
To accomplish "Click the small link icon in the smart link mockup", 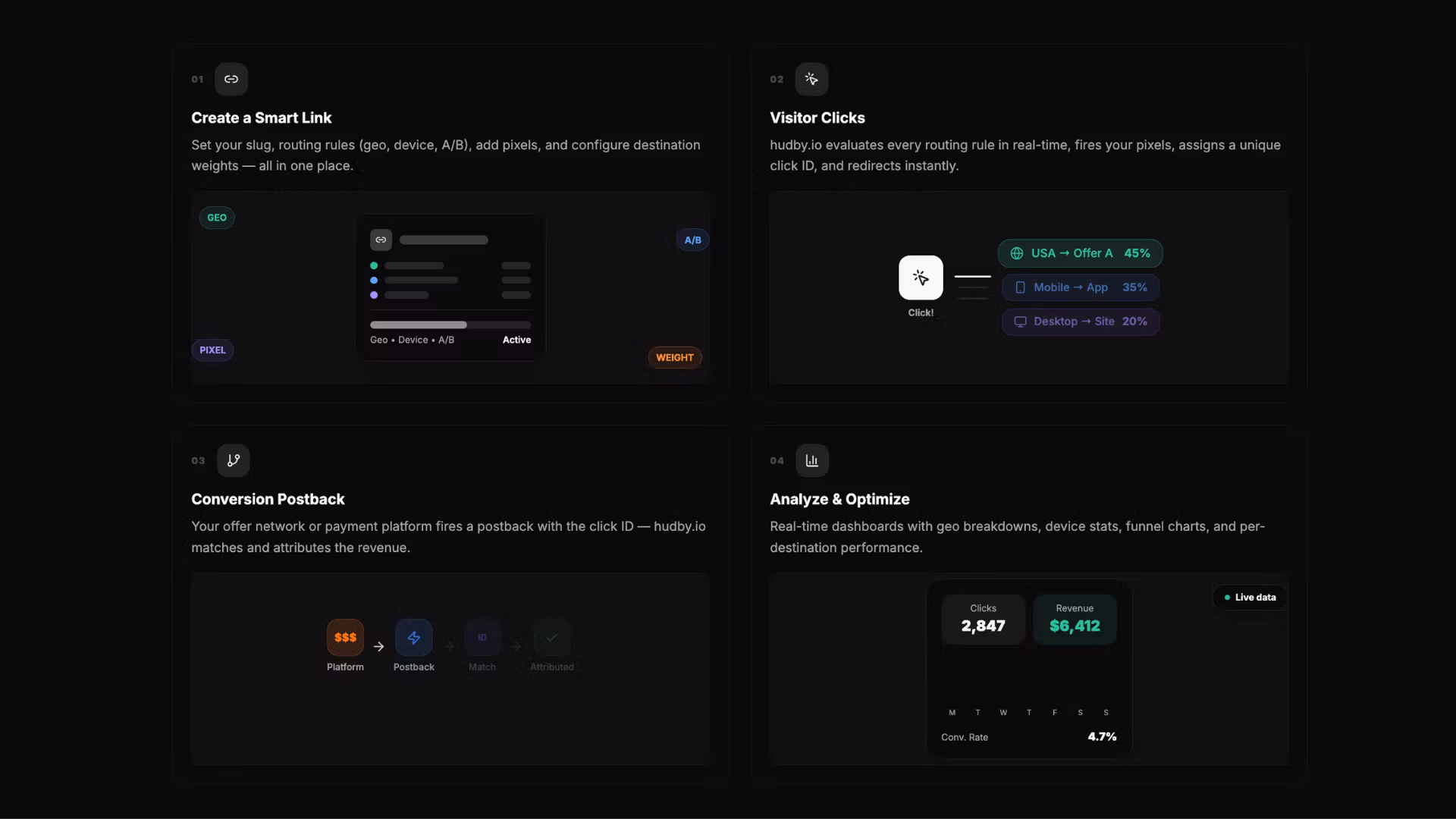I will click(381, 240).
